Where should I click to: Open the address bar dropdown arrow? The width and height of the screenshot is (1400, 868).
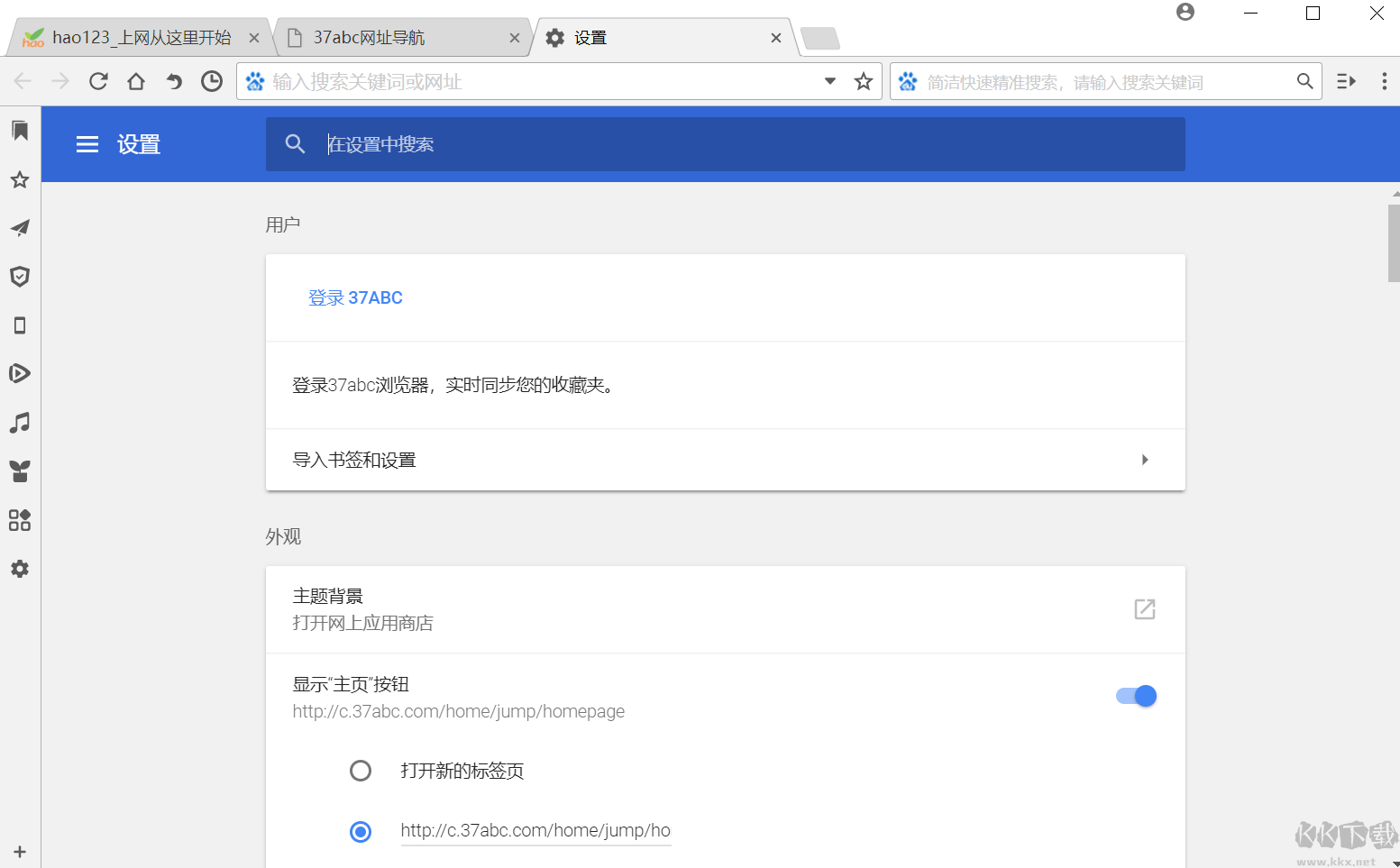[829, 81]
